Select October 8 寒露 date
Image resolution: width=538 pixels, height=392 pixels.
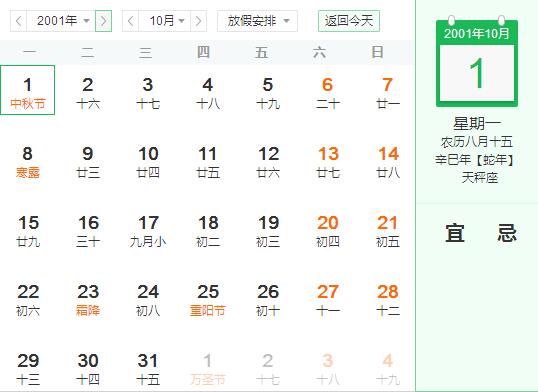[27, 162]
